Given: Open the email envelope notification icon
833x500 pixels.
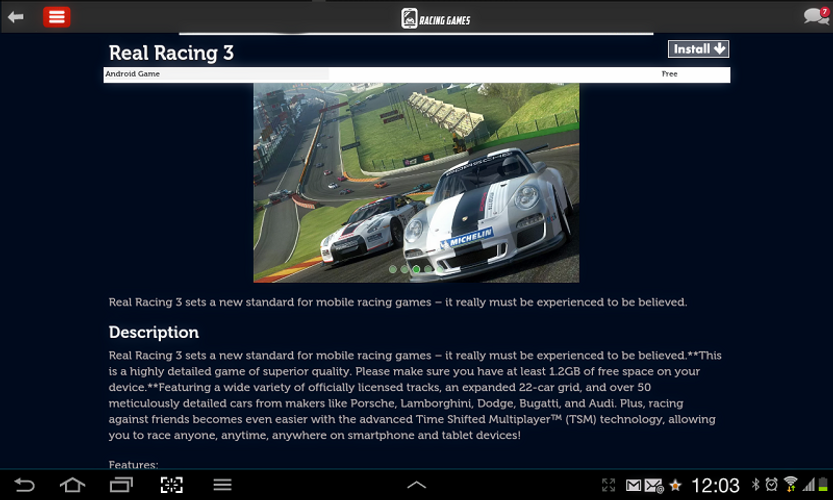Looking at the screenshot, I should tap(653, 486).
